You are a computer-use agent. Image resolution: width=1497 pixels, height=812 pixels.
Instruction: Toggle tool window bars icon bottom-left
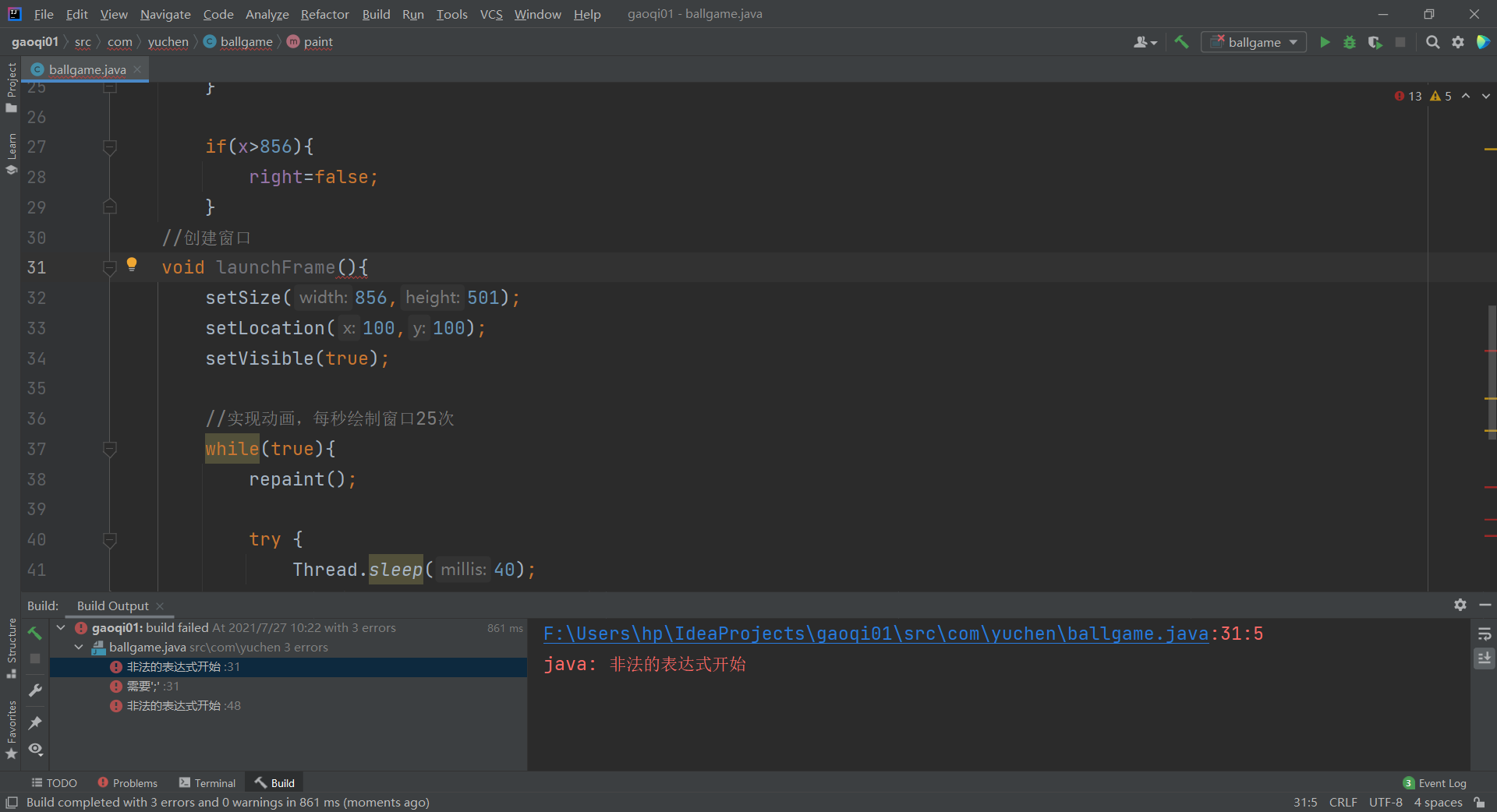coord(12,802)
